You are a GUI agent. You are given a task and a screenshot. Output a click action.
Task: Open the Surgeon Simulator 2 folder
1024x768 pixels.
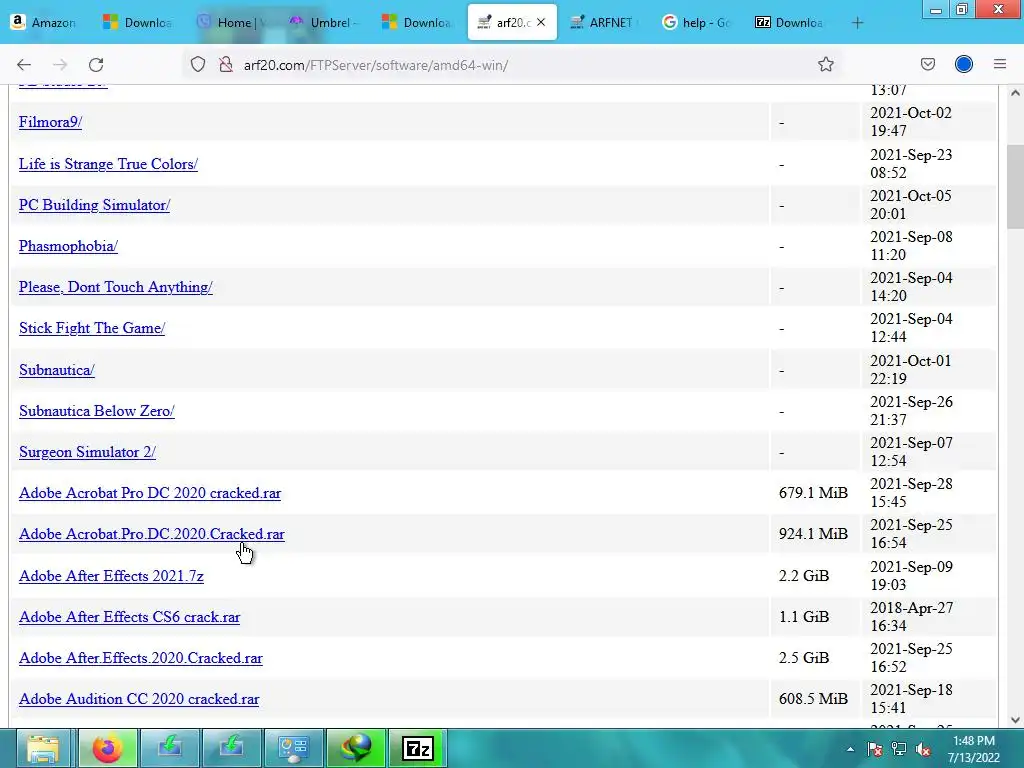[88, 453]
